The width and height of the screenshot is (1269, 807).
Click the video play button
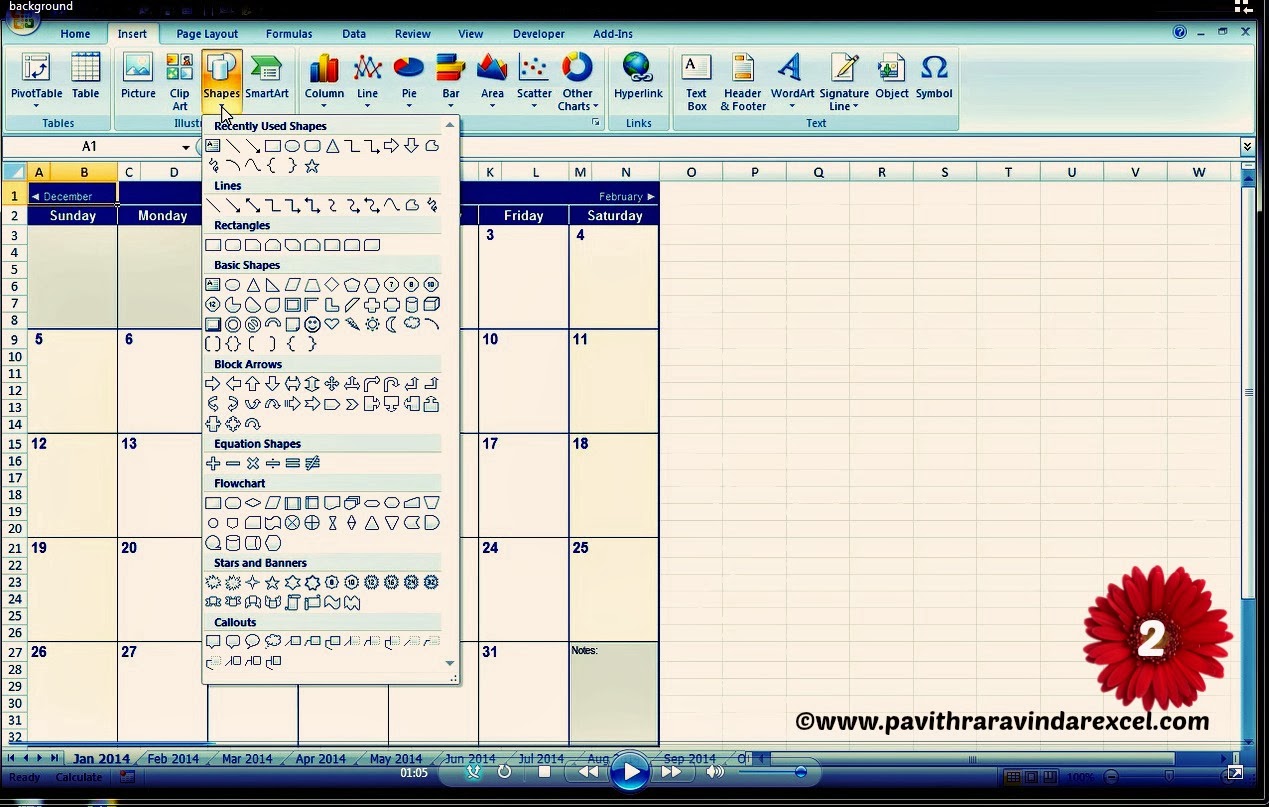point(629,771)
